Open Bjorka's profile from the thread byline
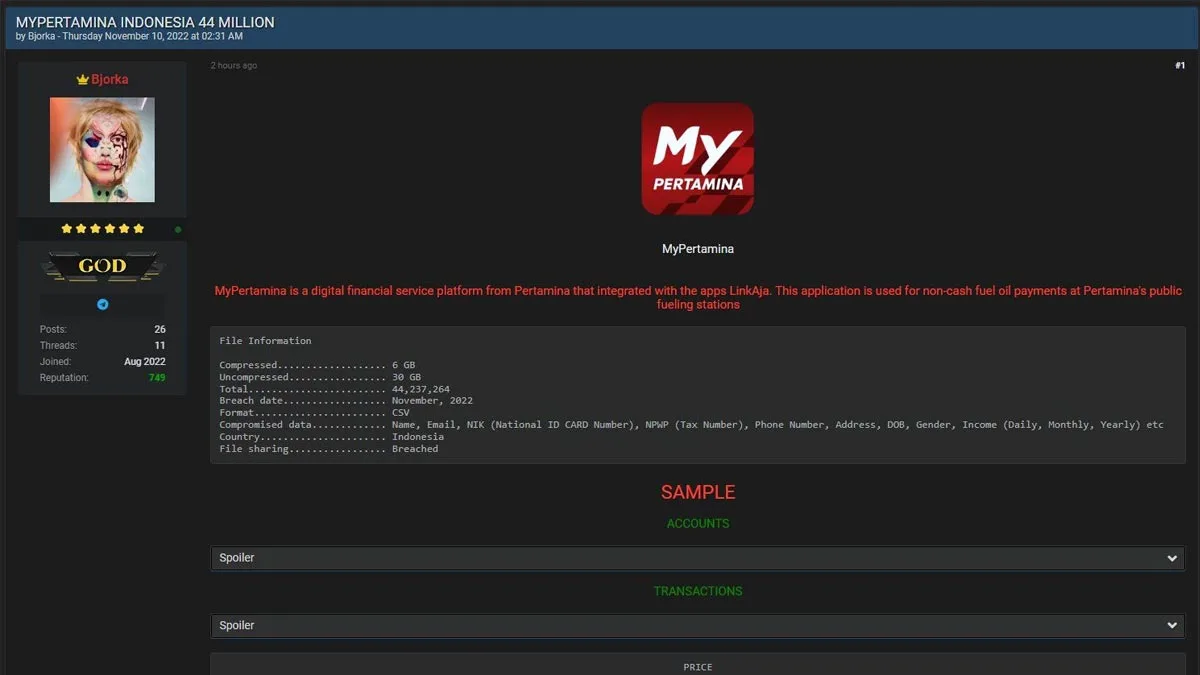The height and width of the screenshot is (675, 1200). (x=41, y=37)
